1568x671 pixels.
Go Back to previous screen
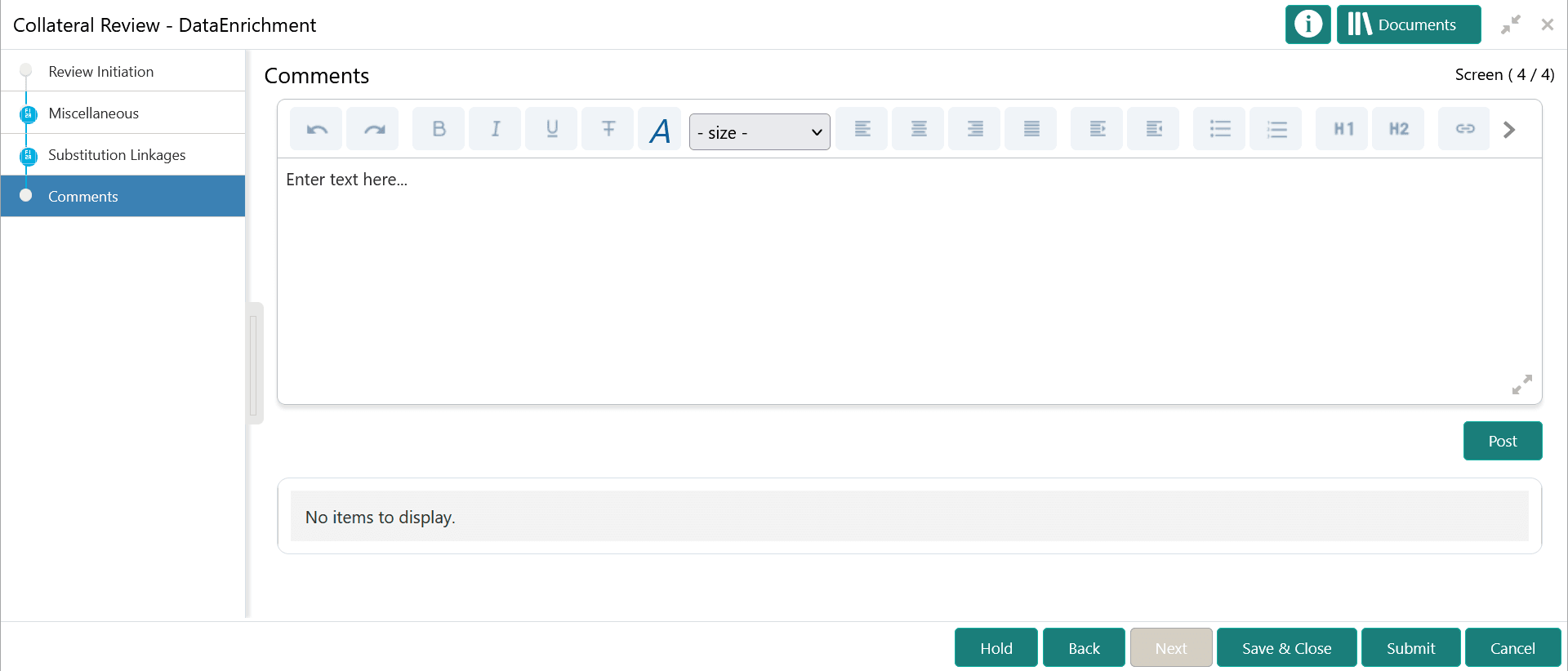point(1084,648)
